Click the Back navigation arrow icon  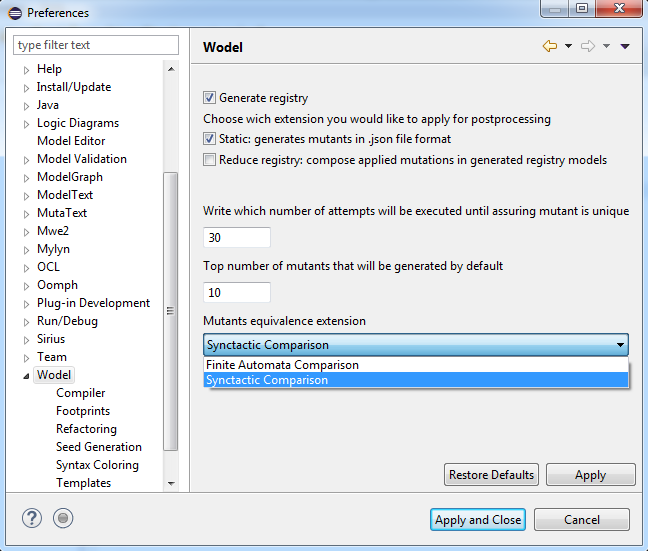point(550,46)
